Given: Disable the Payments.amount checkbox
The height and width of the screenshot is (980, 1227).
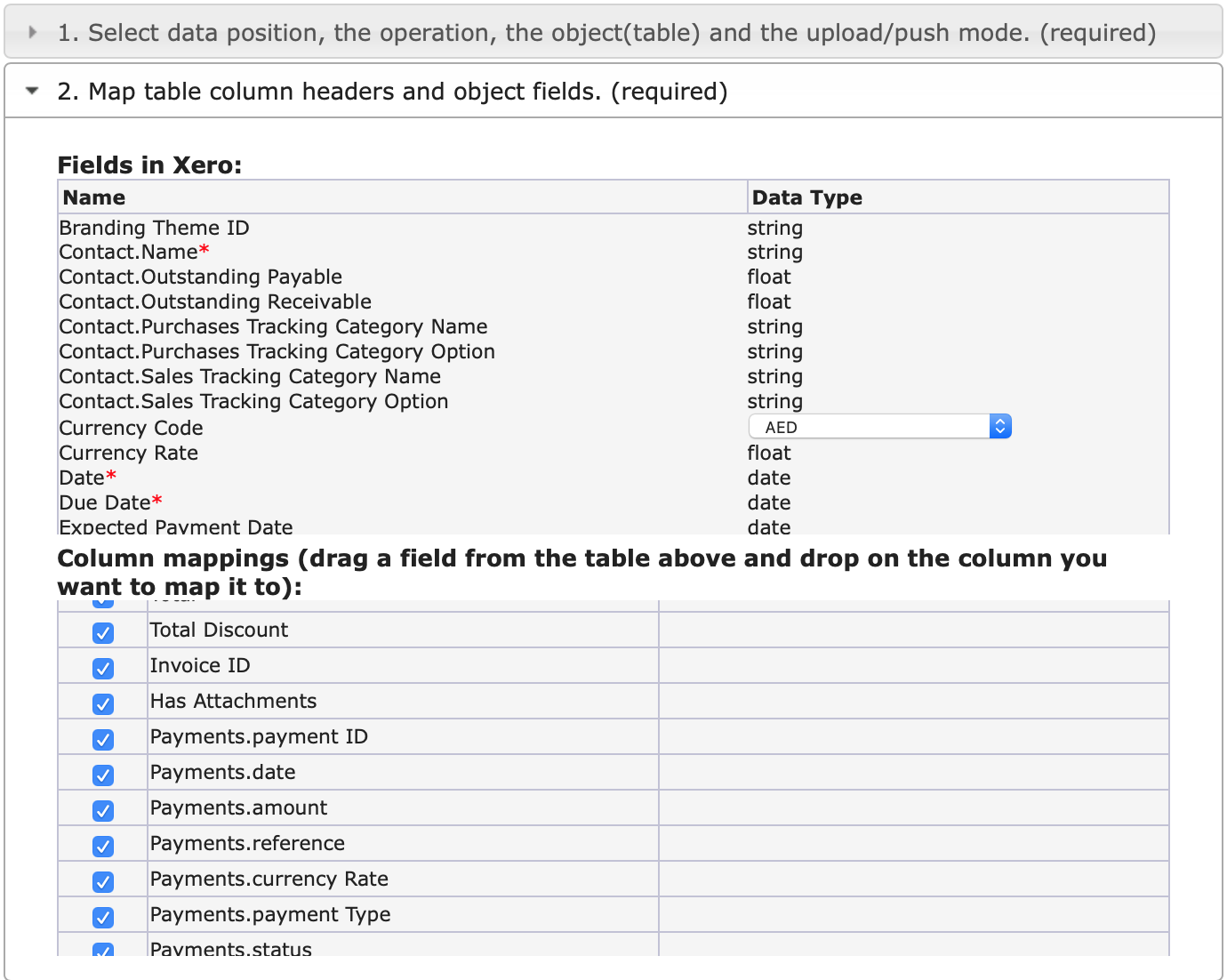Looking at the screenshot, I should coord(103,811).
